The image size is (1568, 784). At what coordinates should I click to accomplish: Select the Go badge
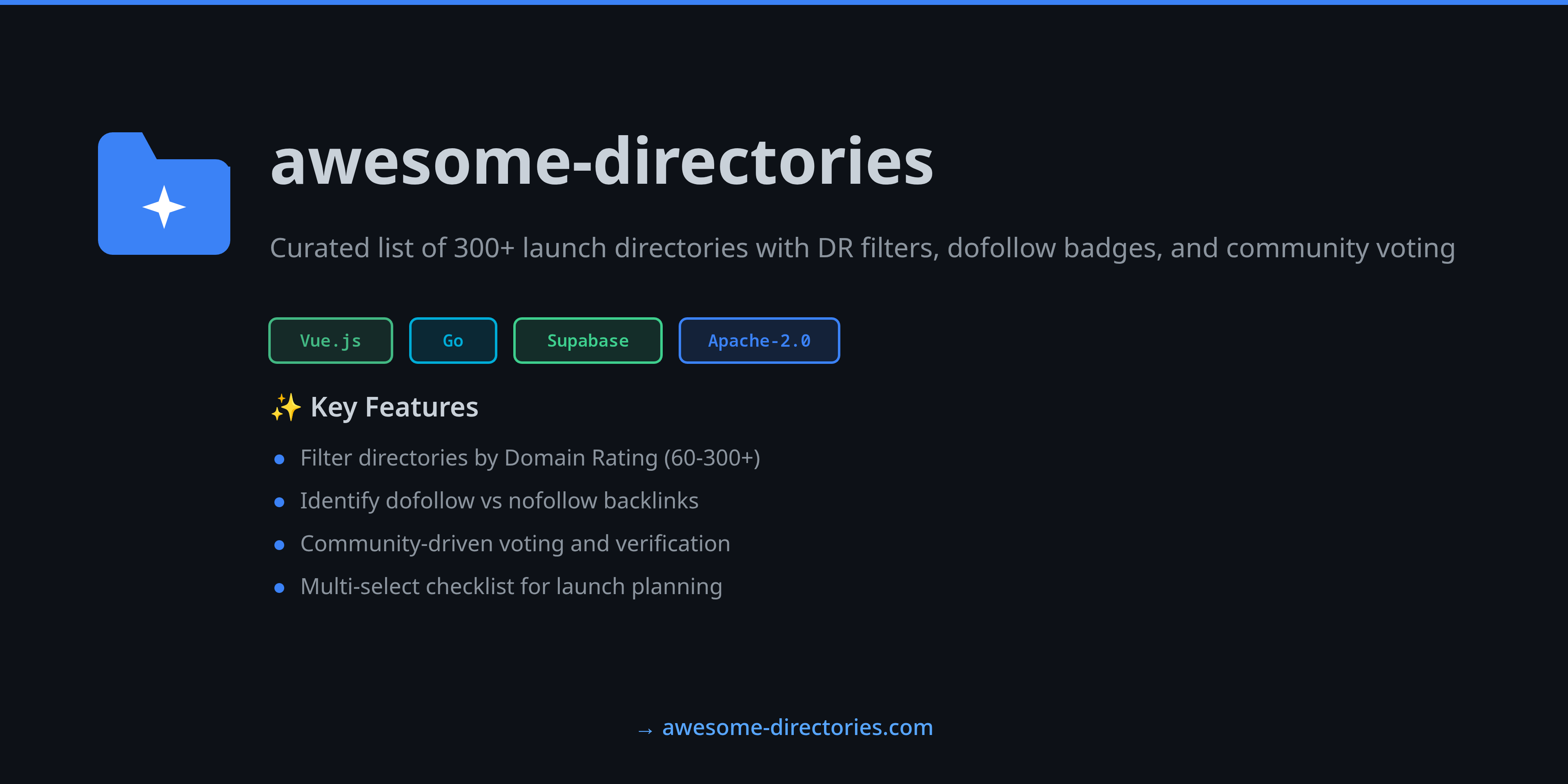453,341
